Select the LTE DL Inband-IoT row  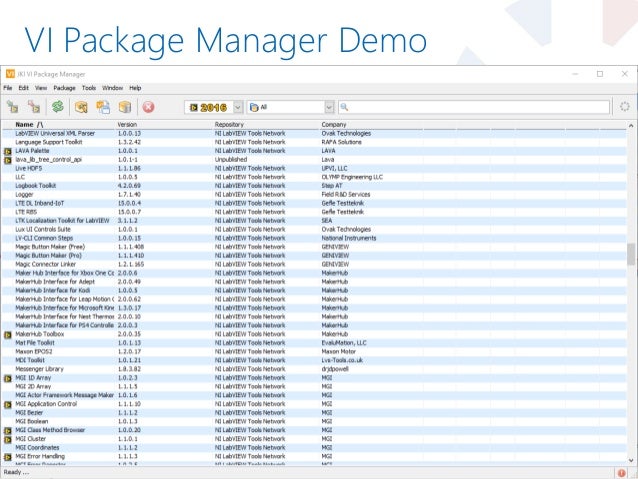point(314,203)
